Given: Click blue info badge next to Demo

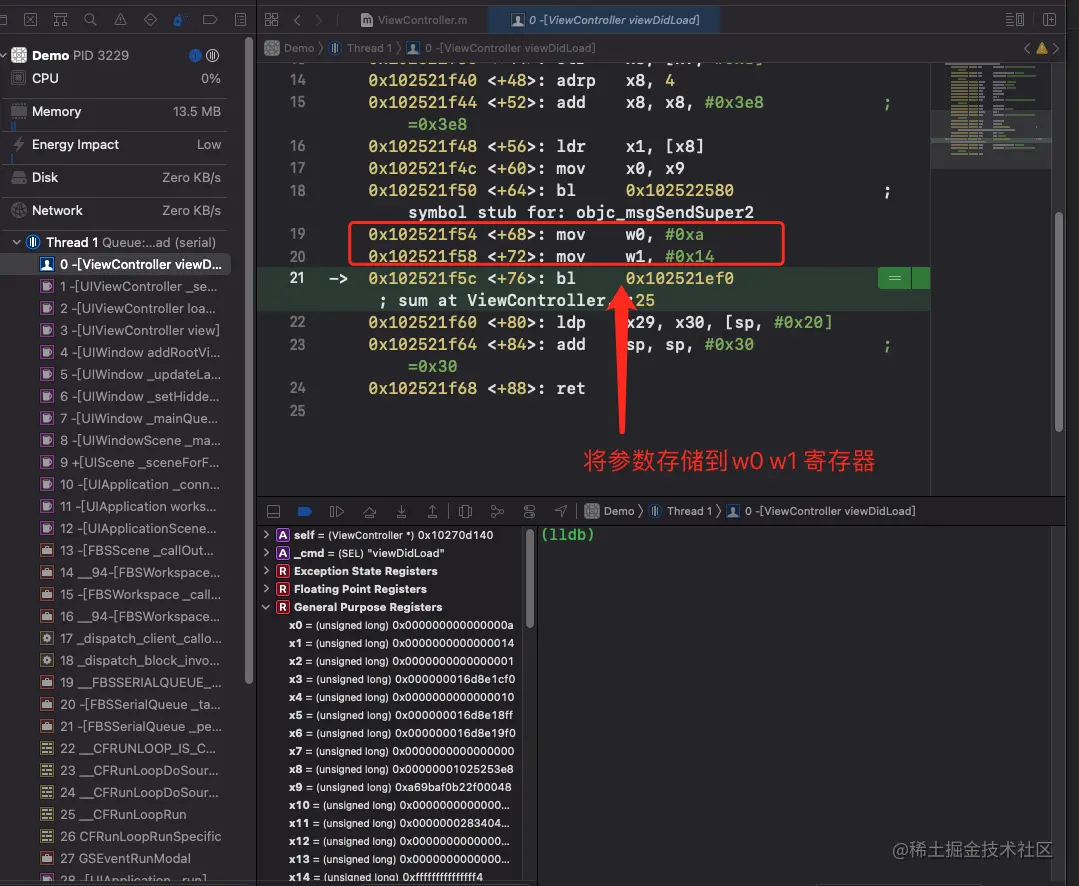Looking at the screenshot, I should tap(195, 55).
